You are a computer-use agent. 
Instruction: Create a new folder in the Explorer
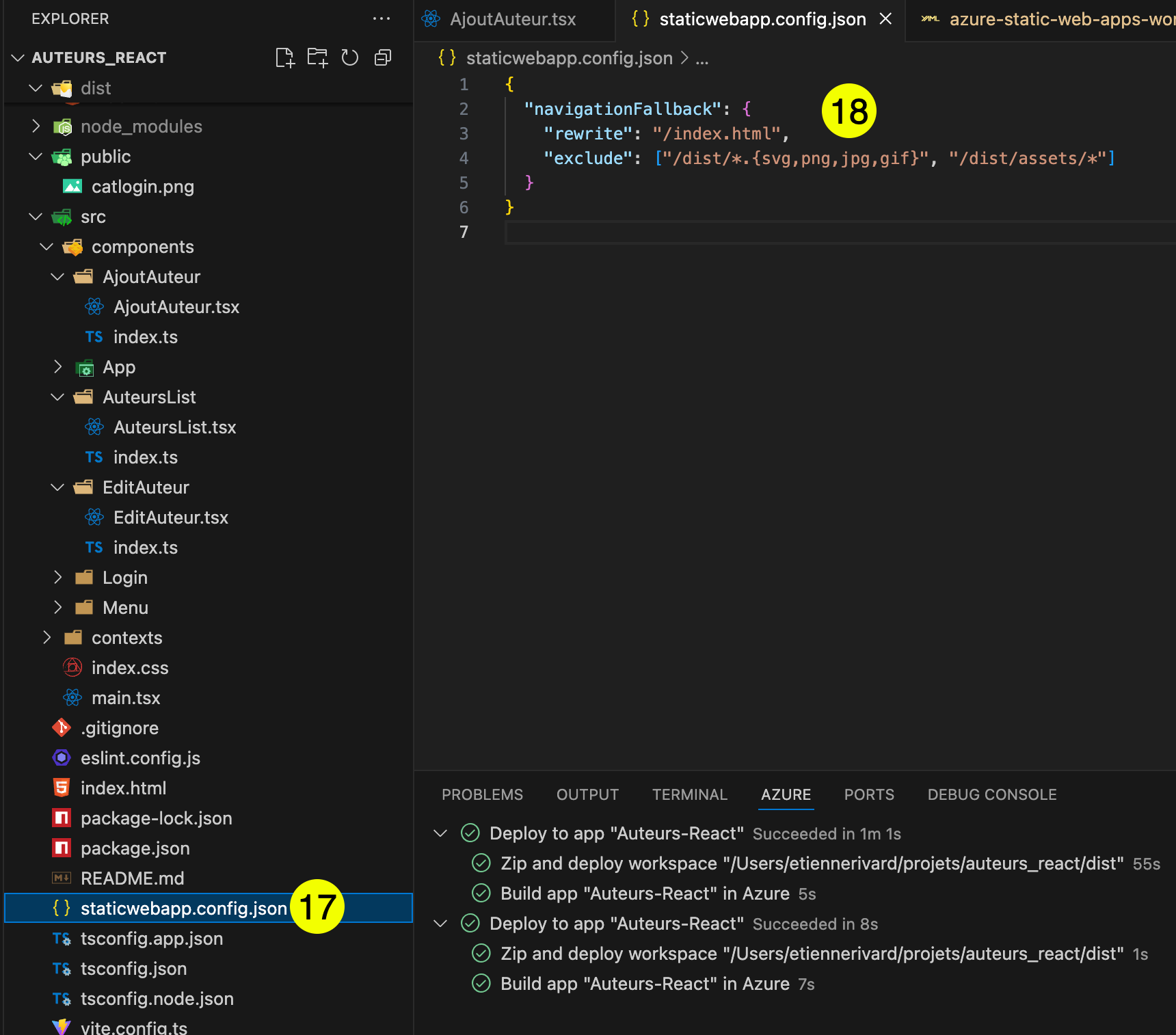[317, 57]
